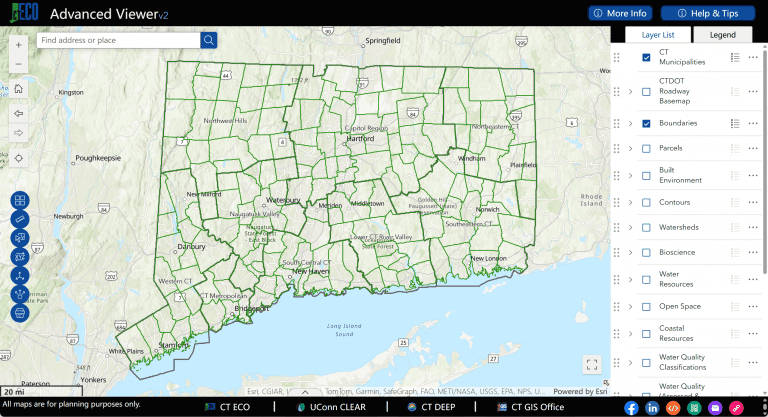Open the print tool

tap(19, 313)
